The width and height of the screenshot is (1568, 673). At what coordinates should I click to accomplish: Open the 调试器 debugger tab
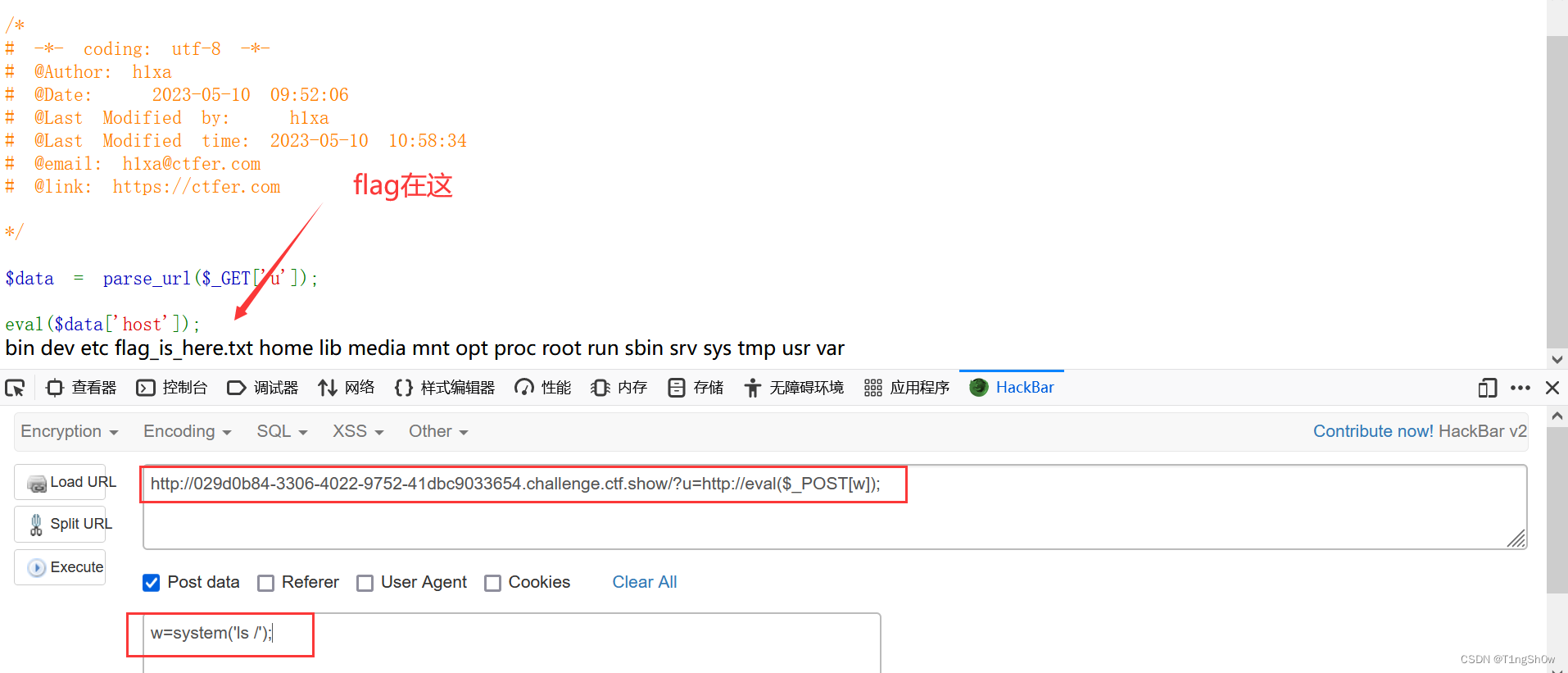click(x=263, y=388)
